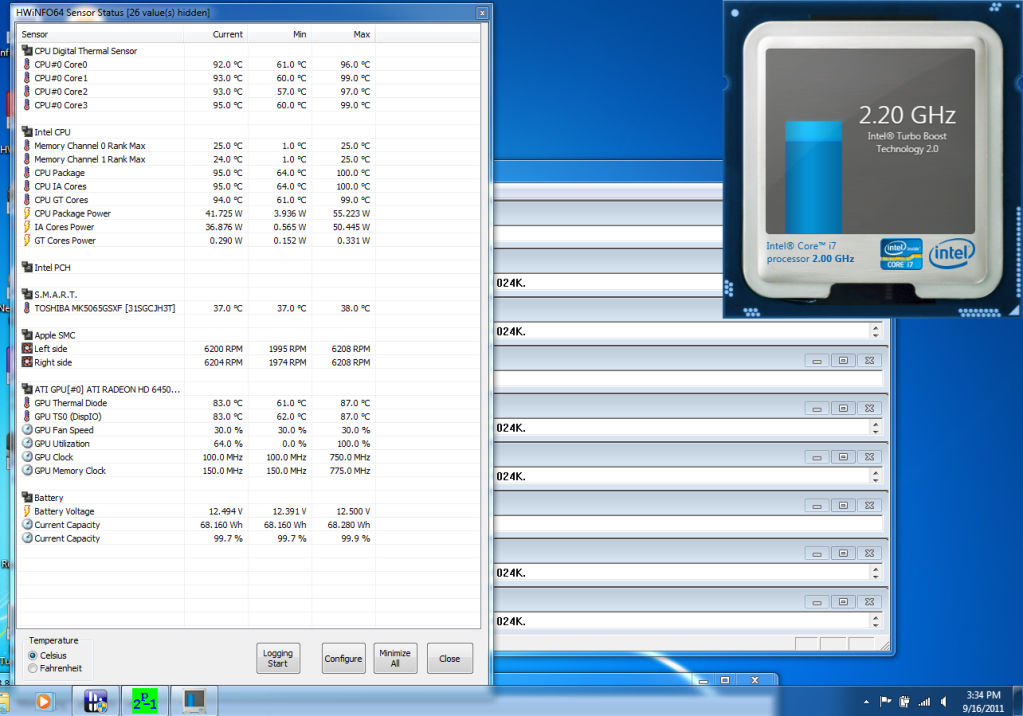
Task: Click the Min column header
Action: pos(280,34)
